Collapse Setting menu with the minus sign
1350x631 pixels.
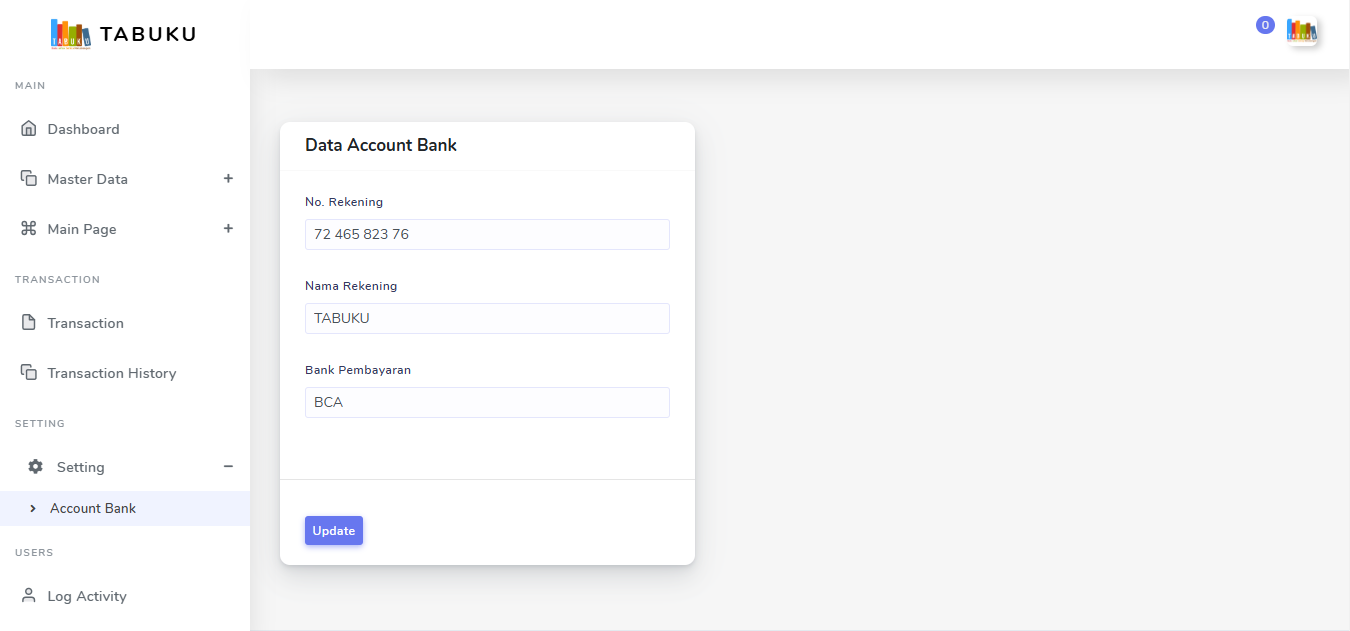[228, 467]
